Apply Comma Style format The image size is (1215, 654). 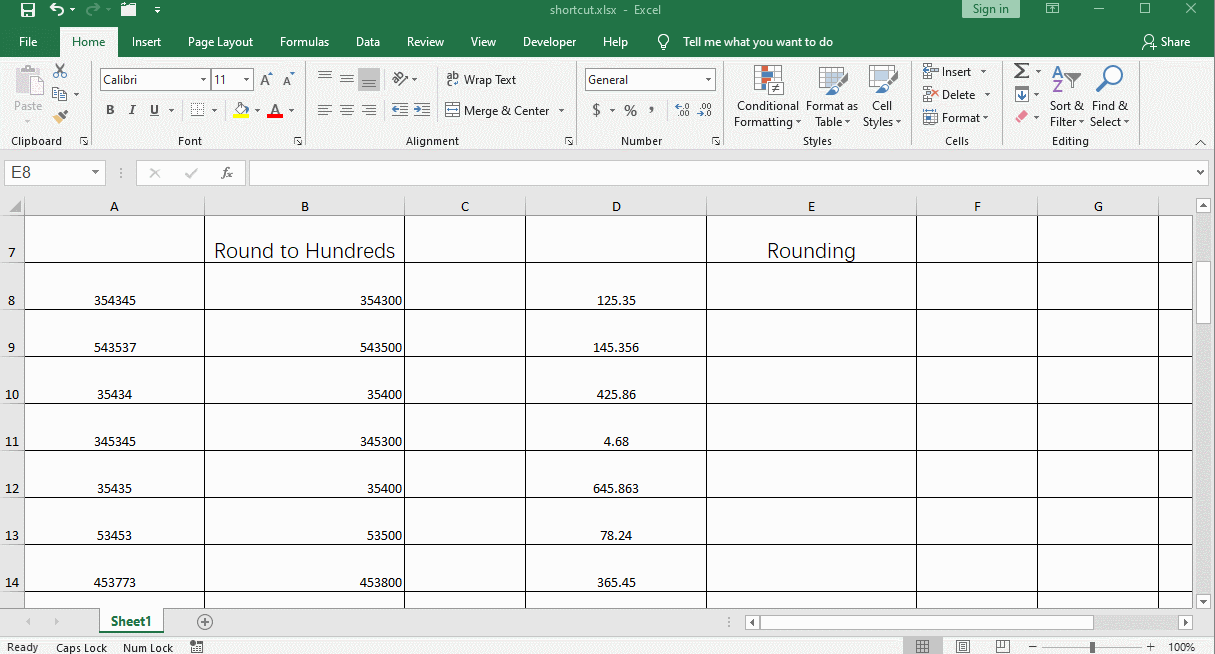[652, 110]
